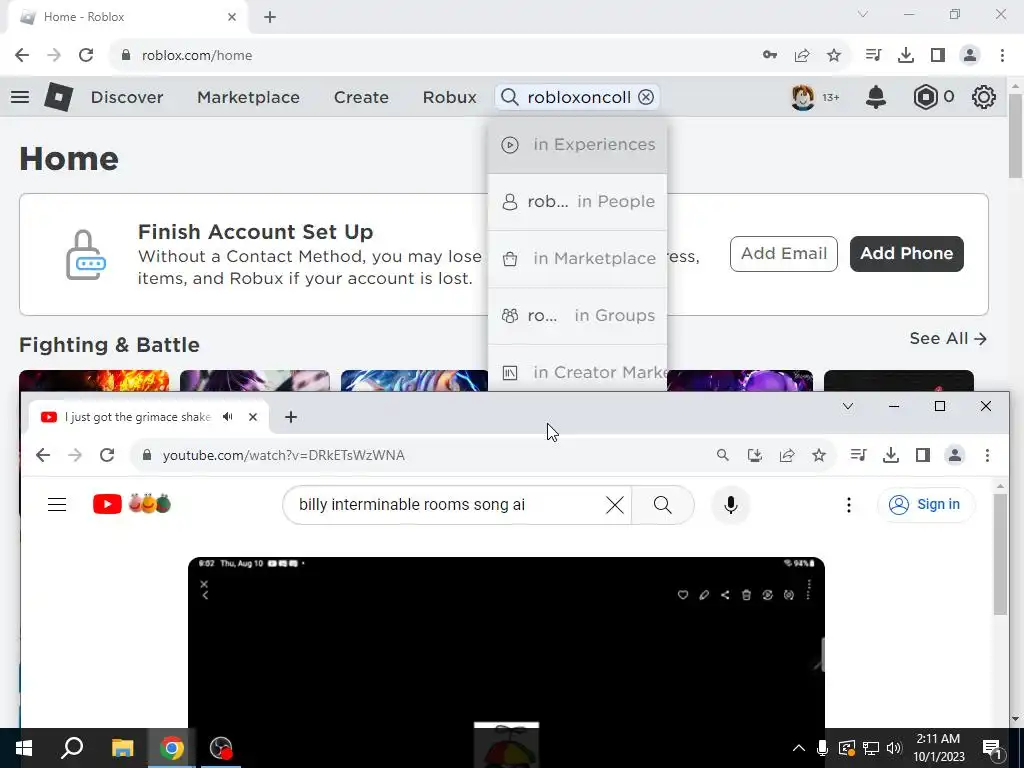This screenshot has height=768, width=1024.
Task: Bookmark the Roblox page with the star
Action: (x=834, y=55)
